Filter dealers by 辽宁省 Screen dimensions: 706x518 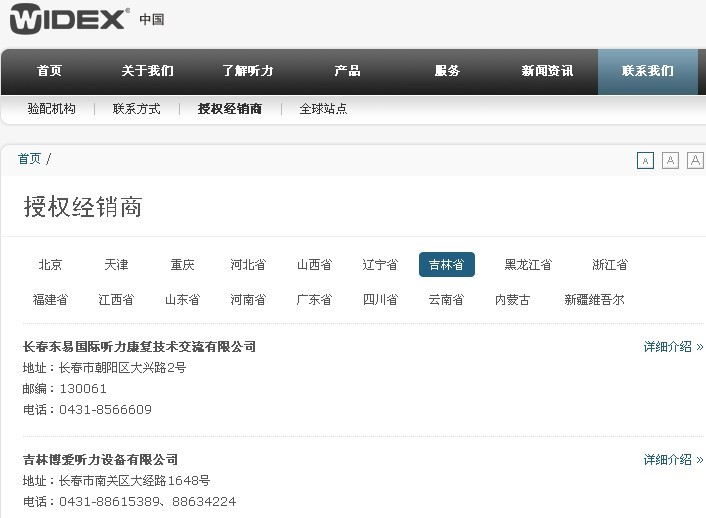(380, 264)
